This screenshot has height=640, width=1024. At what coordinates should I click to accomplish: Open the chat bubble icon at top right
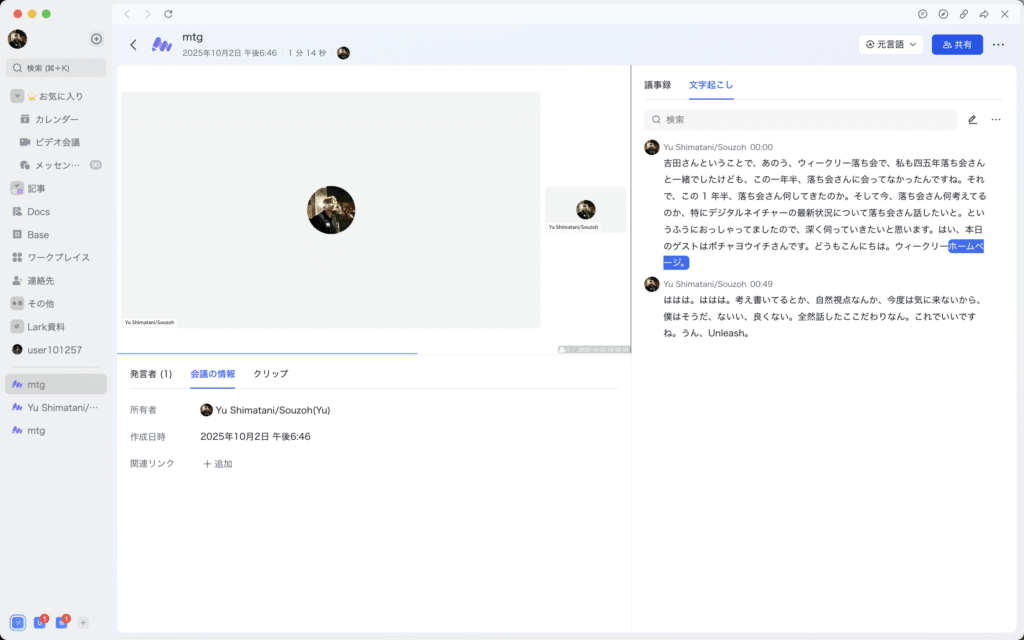click(922, 14)
